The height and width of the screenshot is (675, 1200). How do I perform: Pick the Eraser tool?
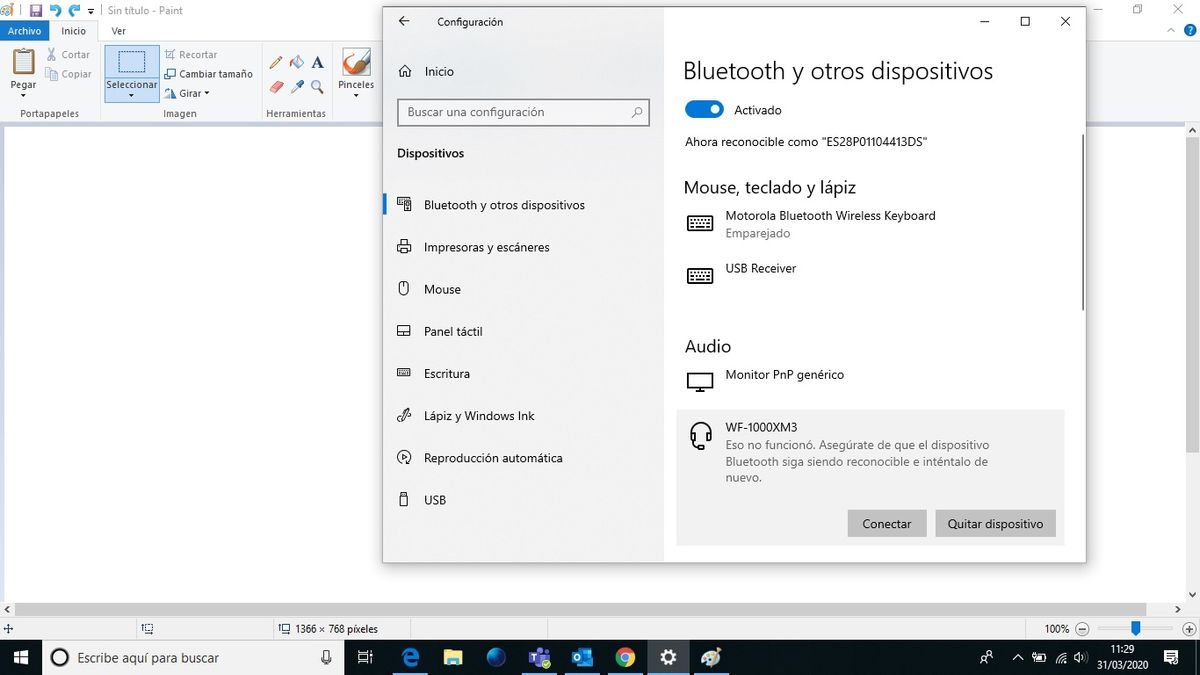click(277, 87)
